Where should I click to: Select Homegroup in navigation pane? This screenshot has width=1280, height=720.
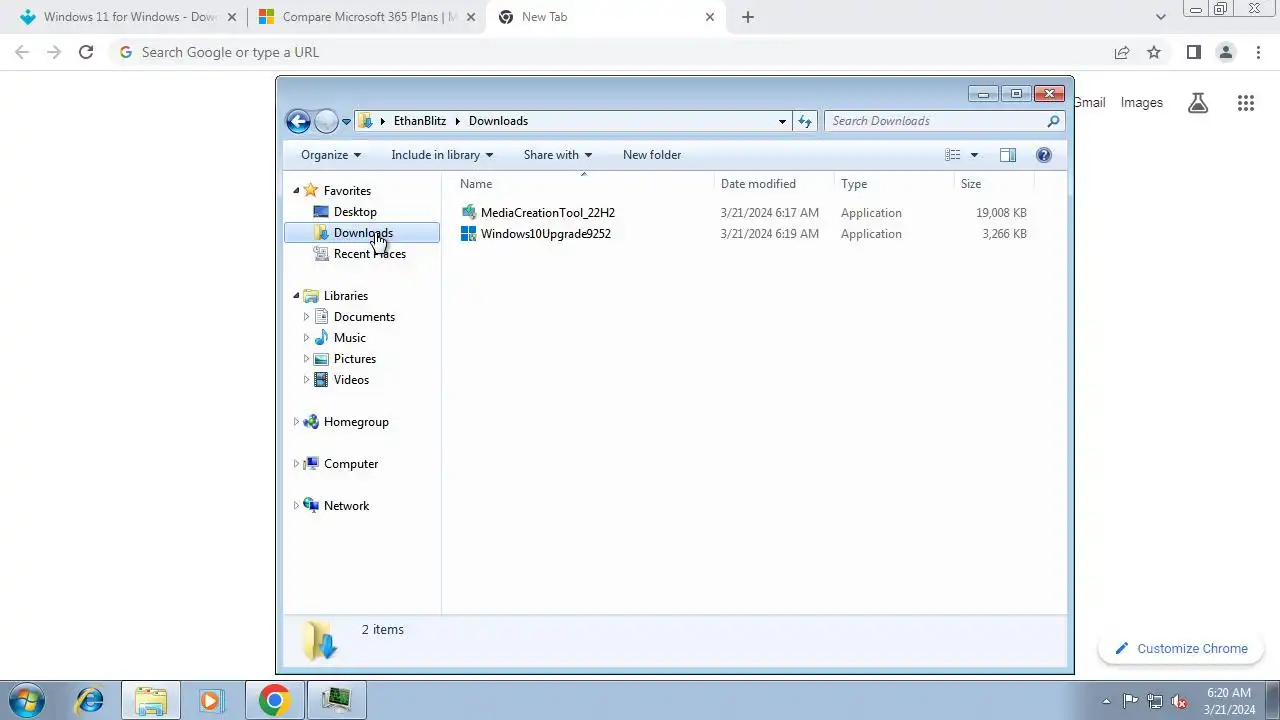coord(356,422)
